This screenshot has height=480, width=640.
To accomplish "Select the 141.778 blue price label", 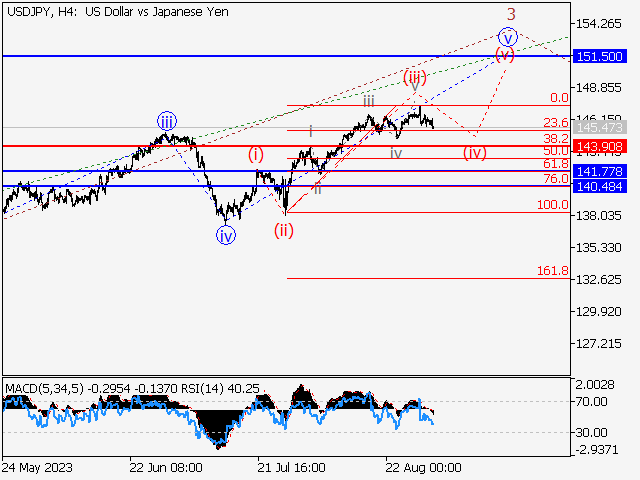I will pos(600,171).
